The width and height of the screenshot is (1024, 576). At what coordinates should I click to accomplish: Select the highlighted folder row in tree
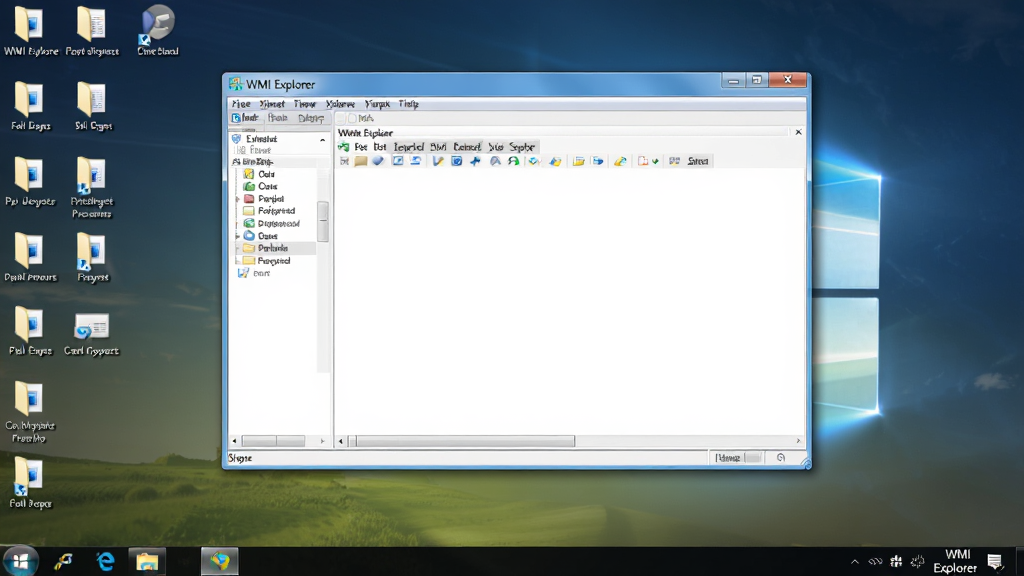(276, 248)
